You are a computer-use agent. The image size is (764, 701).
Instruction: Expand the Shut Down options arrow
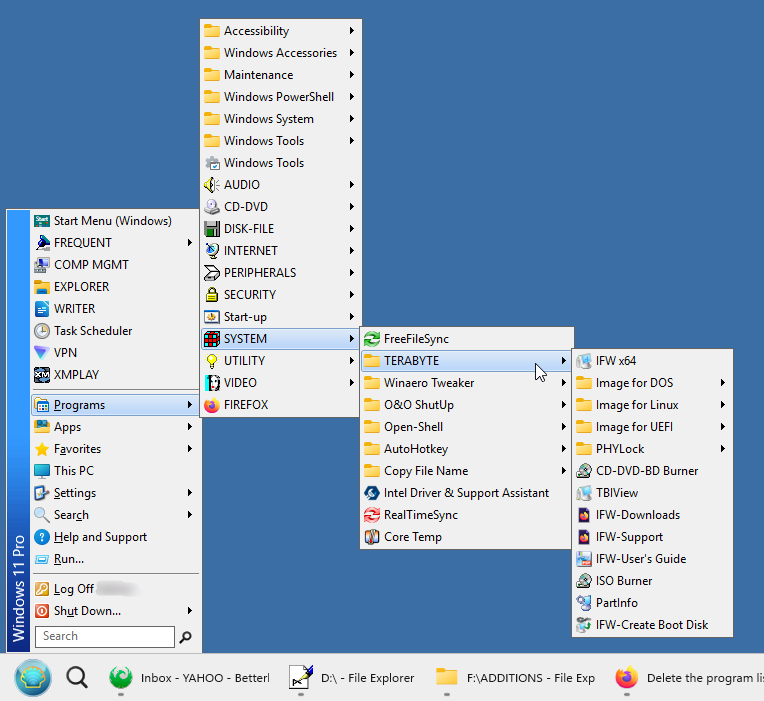tap(190, 611)
